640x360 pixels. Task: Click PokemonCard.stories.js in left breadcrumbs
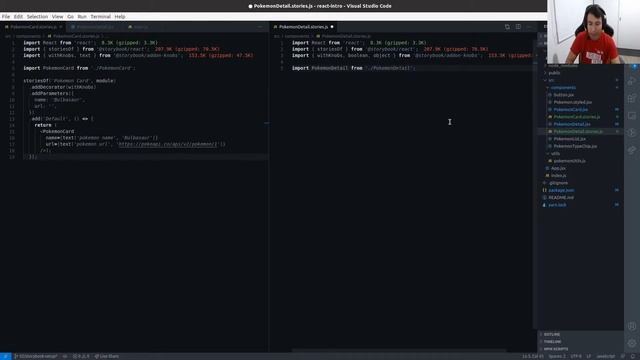pyautogui.click(x=76, y=36)
